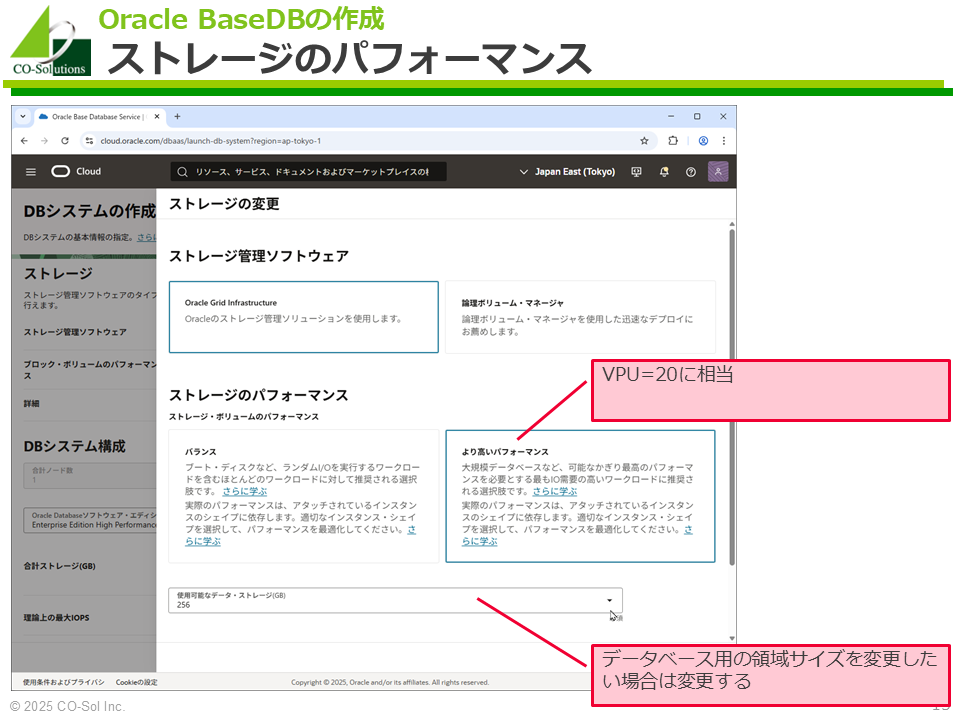Click the panel's vertical scrollbar thumb

click(732, 396)
